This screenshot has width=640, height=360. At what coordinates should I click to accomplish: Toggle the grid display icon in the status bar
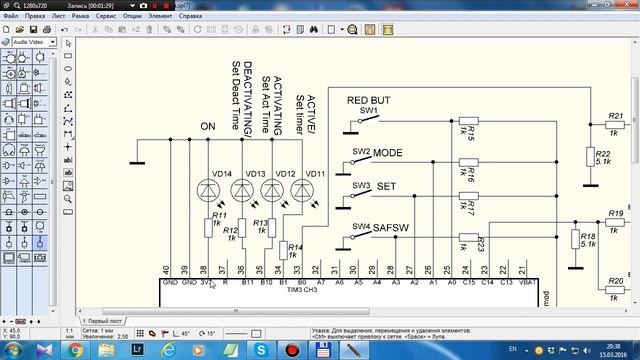[x=140, y=333]
